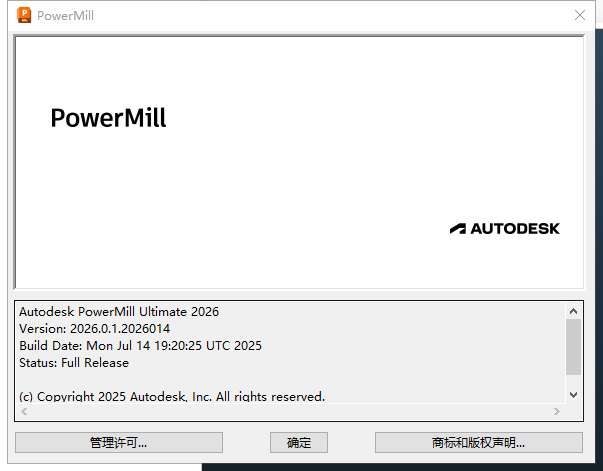Click the Version 2026.0.1.2026014 text line
The width and height of the screenshot is (603, 471).
[x=95, y=329]
